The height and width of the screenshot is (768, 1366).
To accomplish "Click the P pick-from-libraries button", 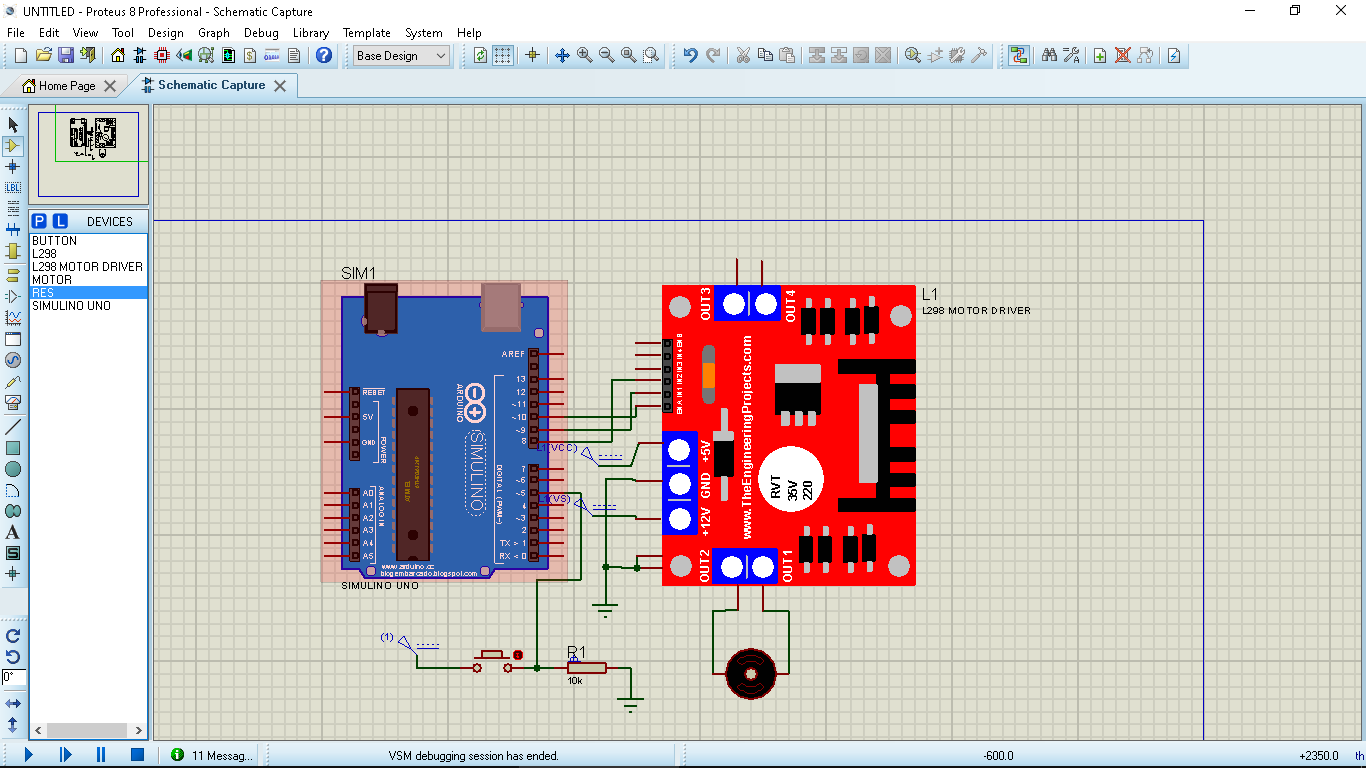I will [x=39, y=221].
